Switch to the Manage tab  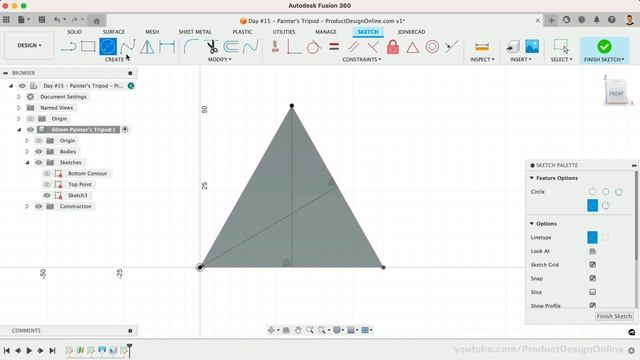point(325,32)
